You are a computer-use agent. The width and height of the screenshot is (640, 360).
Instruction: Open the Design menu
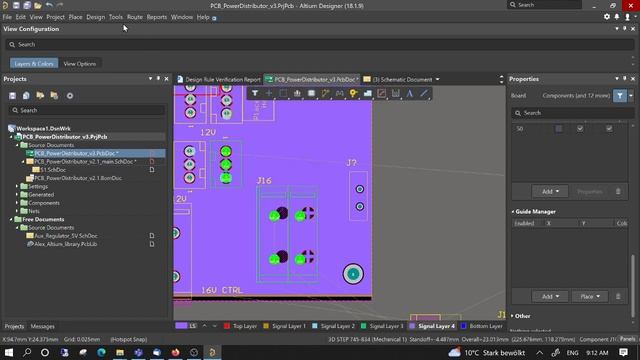pos(96,17)
